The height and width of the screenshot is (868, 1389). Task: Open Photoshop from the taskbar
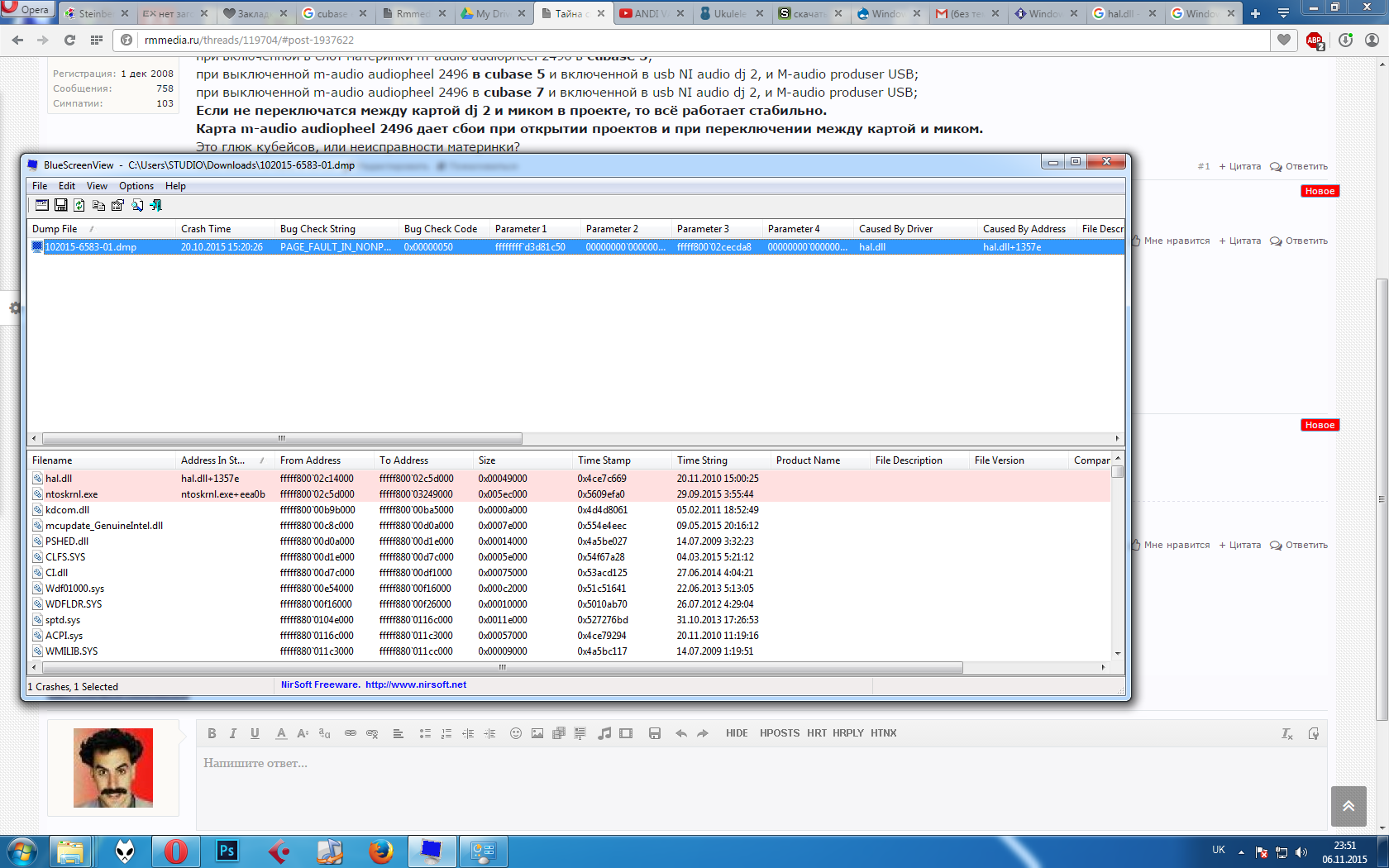tap(227, 851)
